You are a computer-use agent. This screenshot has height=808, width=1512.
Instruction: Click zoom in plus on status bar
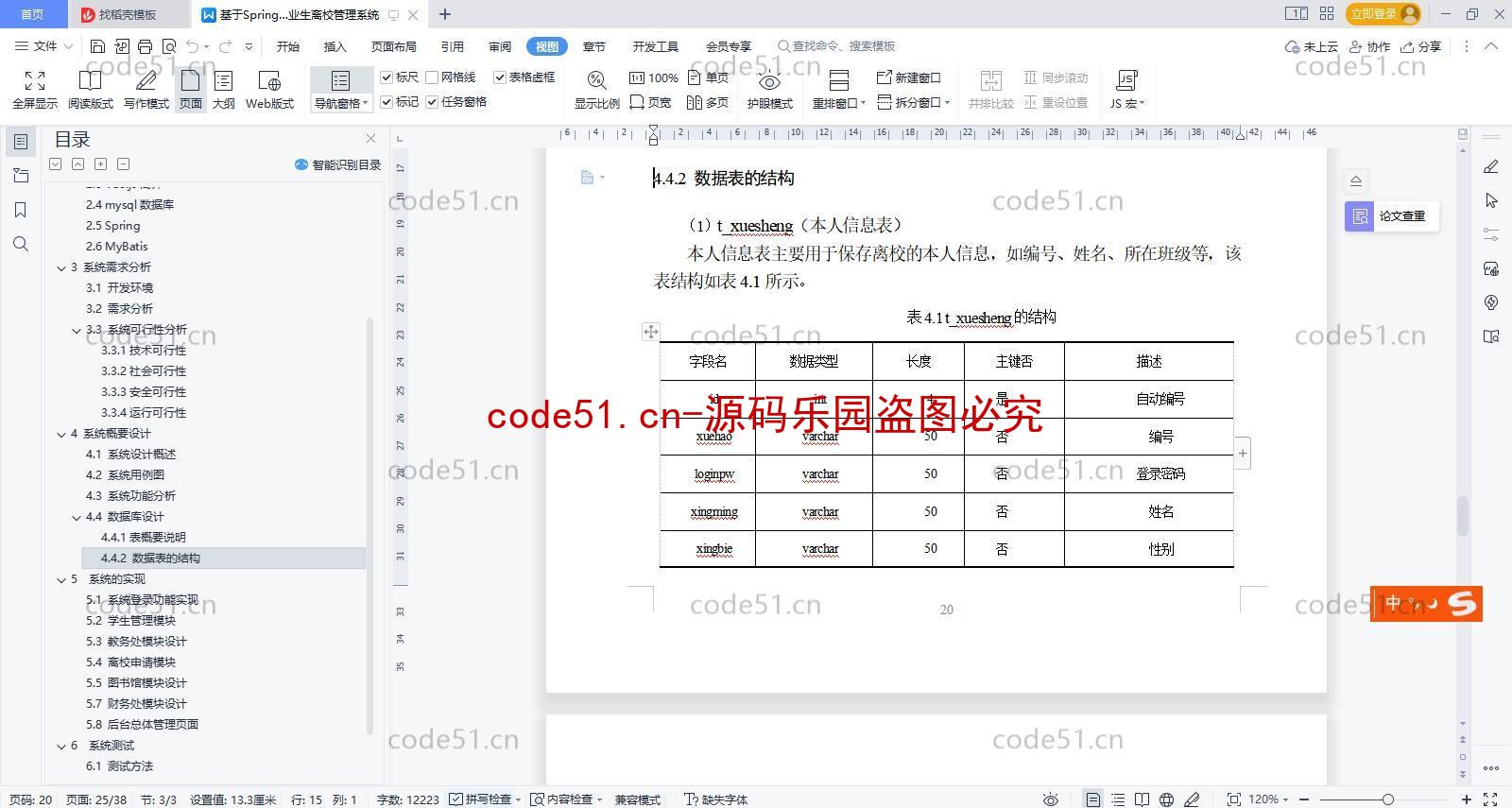click(1467, 799)
